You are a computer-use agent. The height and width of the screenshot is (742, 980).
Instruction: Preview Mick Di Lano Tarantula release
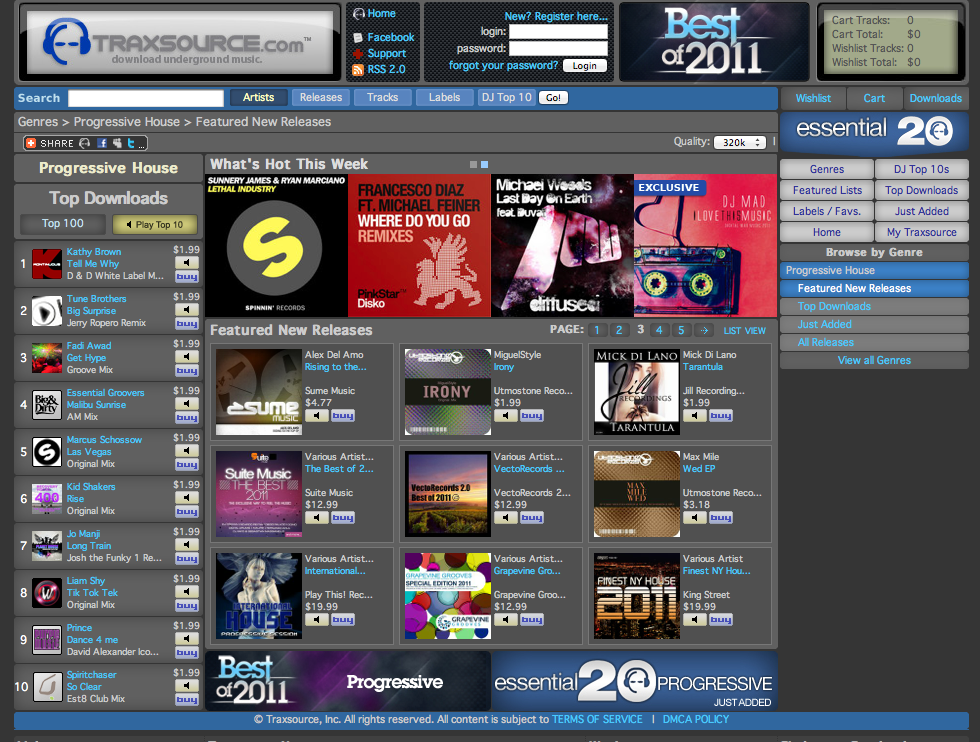pos(694,416)
